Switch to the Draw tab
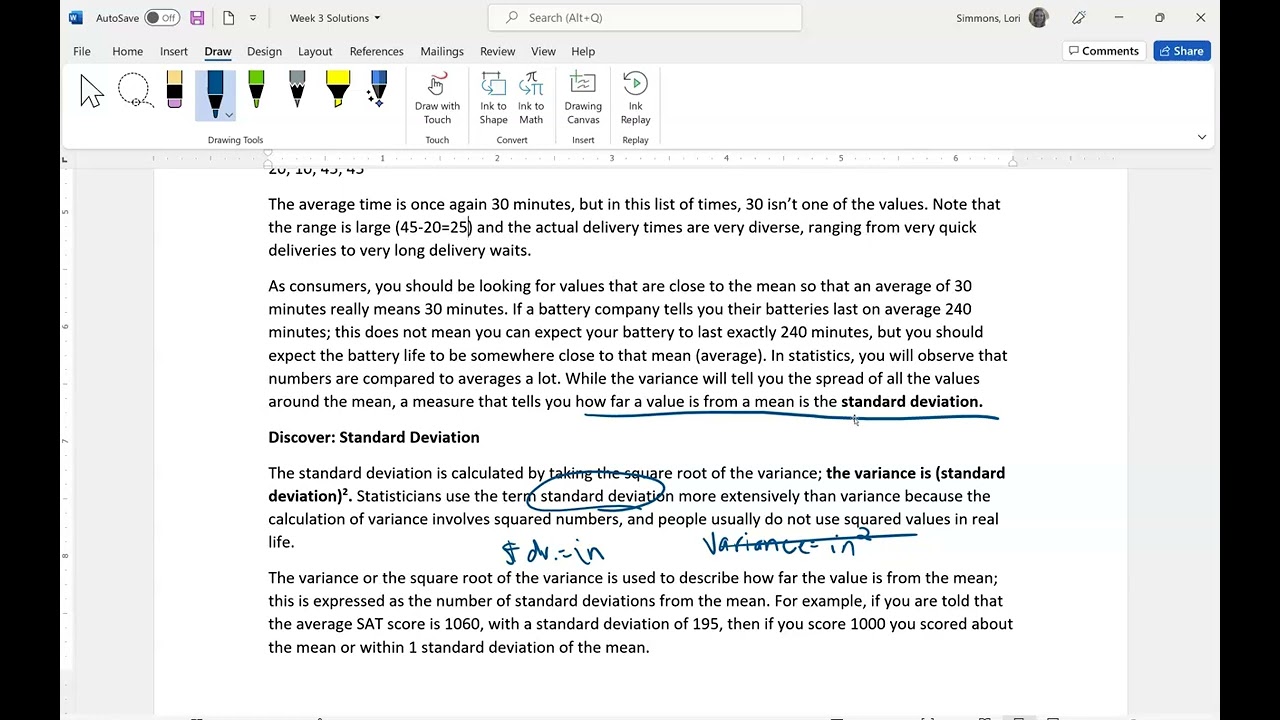The image size is (1280, 720). click(218, 51)
